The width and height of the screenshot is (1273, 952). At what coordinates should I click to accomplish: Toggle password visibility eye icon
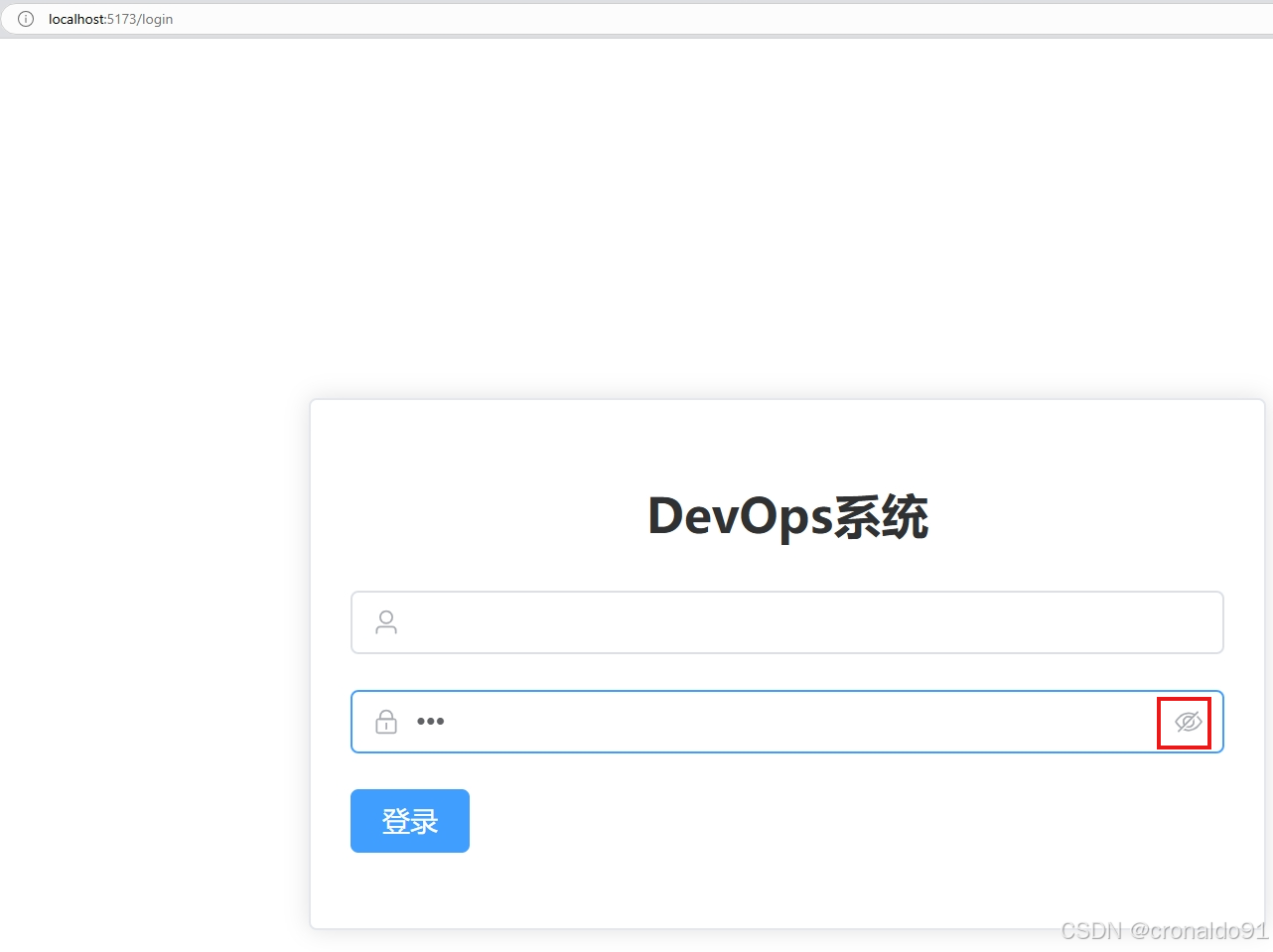(x=1188, y=722)
